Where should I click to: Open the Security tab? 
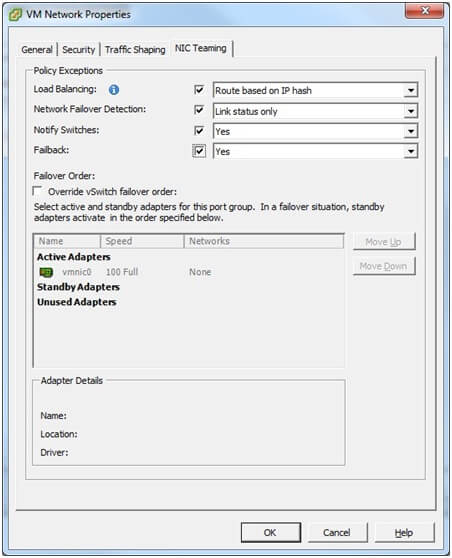[x=79, y=49]
